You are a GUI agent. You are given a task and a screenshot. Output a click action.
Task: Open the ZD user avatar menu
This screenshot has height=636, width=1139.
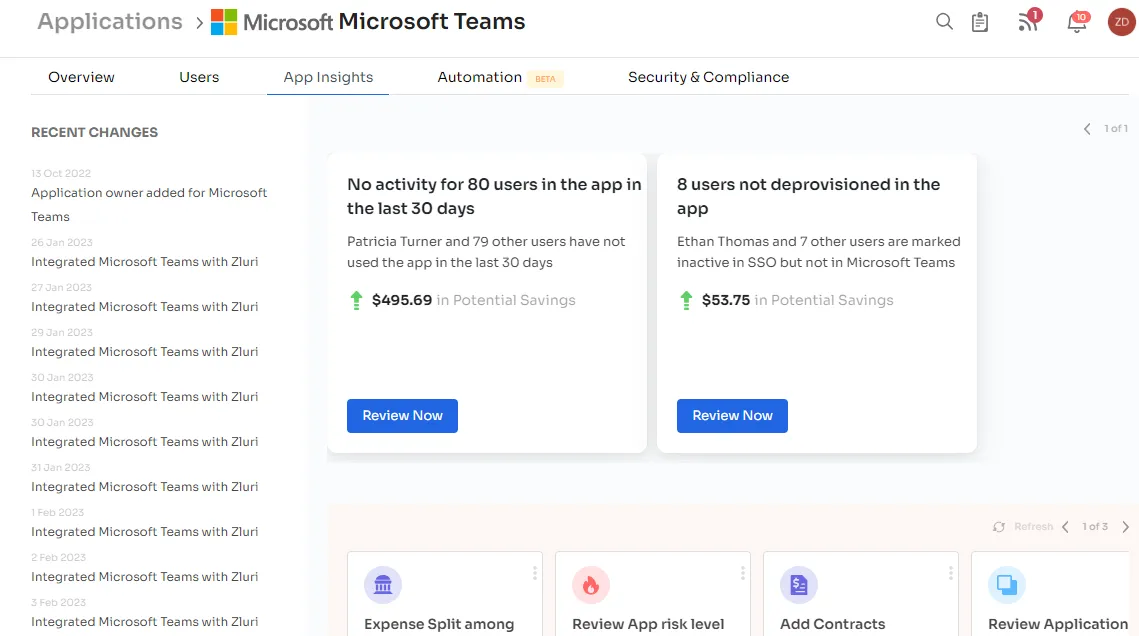tap(1122, 22)
